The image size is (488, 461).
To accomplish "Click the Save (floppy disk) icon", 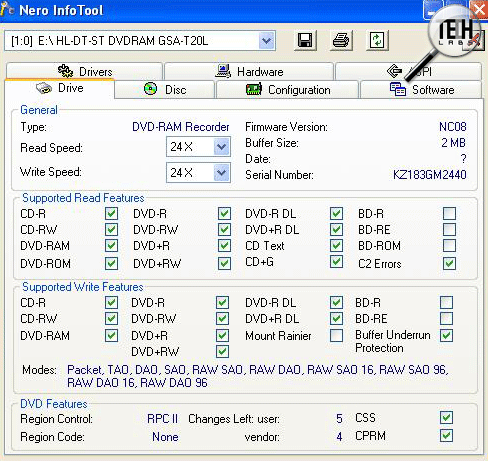I will pyautogui.click(x=305, y=41).
